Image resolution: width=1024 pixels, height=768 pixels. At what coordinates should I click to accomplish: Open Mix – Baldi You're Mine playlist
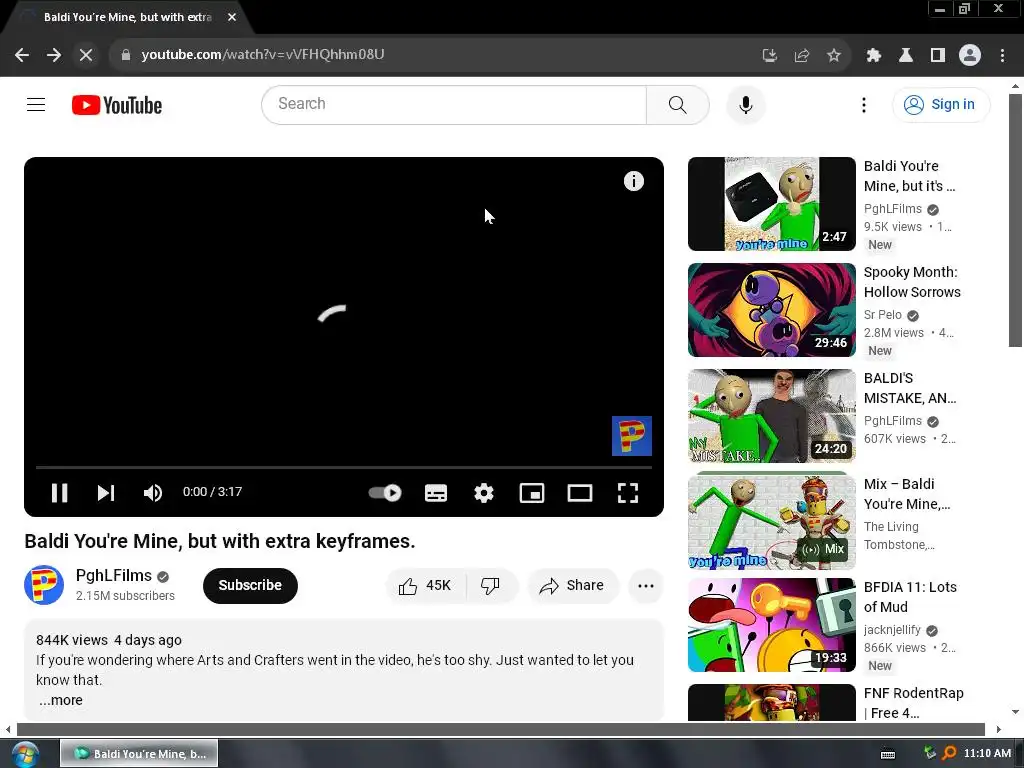point(771,522)
